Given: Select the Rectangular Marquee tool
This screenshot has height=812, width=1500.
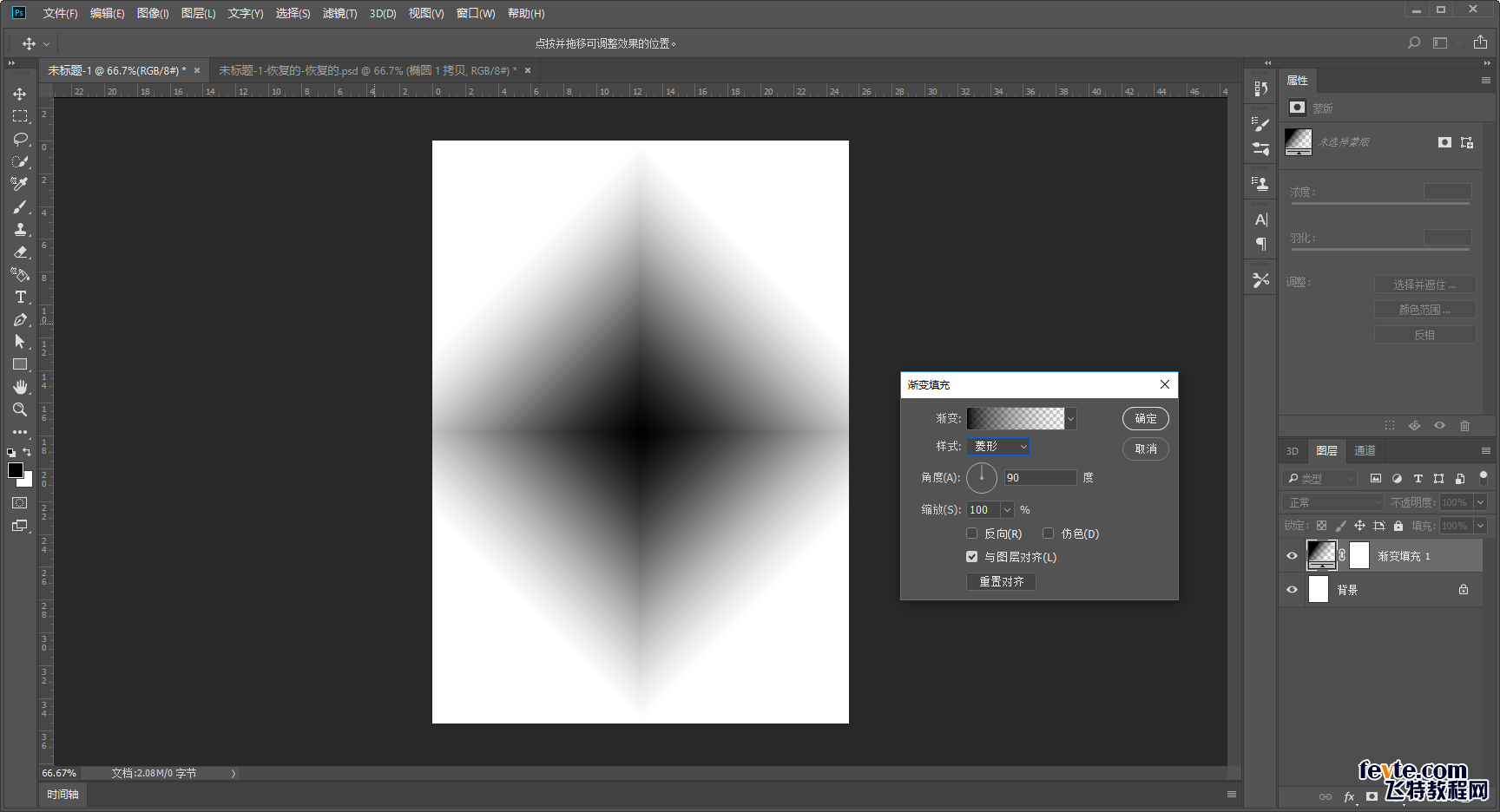Looking at the screenshot, I should (x=20, y=116).
